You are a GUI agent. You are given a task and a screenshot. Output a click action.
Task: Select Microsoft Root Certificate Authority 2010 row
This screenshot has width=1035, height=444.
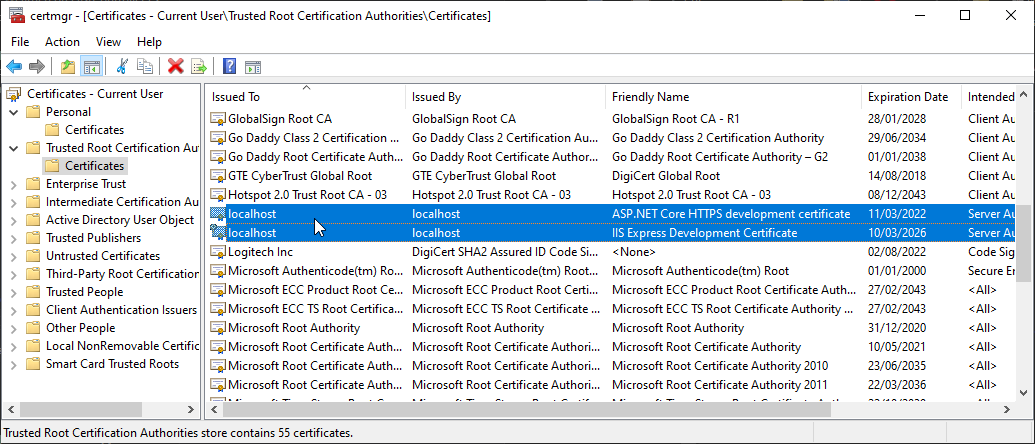(611, 365)
